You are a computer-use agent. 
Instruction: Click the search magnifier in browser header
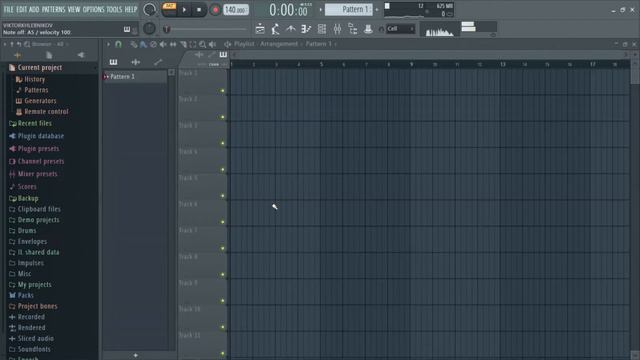click(27, 44)
